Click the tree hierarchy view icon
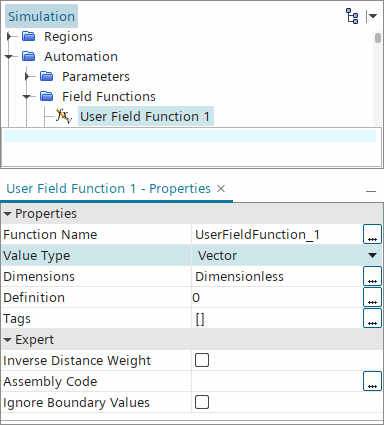The image size is (384, 425). click(352, 16)
